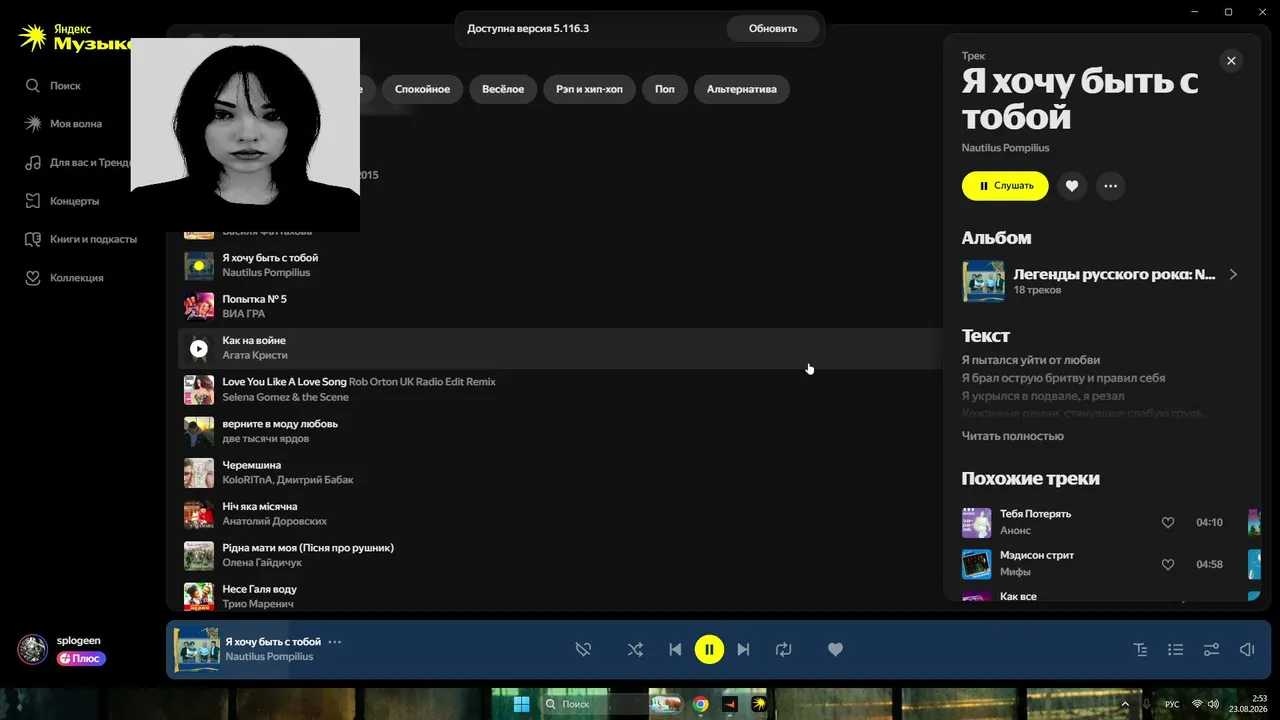Click Обновить to update the app
The height and width of the screenshot is (720, 1280).
773,29
